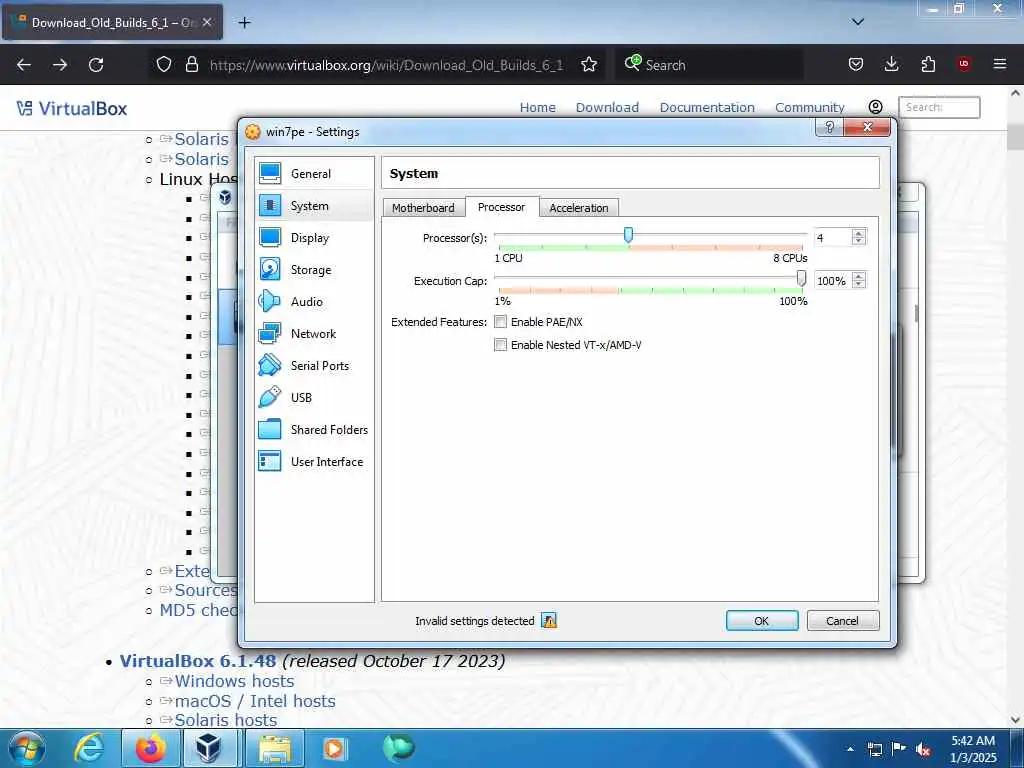Click the Firefox Search field
The width and height of the screenshot is (1024, 768).
(709, 65)
